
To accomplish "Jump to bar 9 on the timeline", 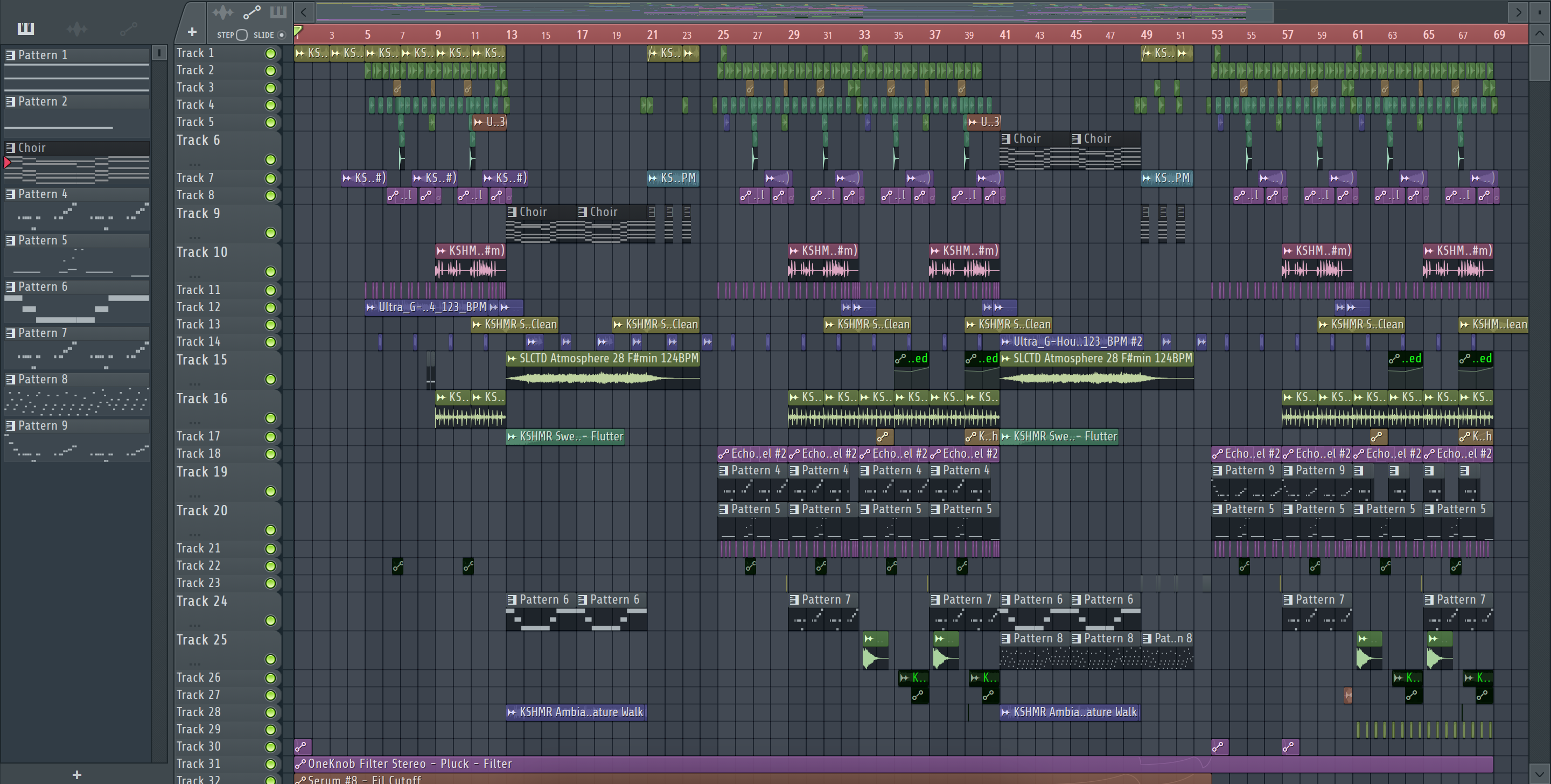I will (438, 35).
